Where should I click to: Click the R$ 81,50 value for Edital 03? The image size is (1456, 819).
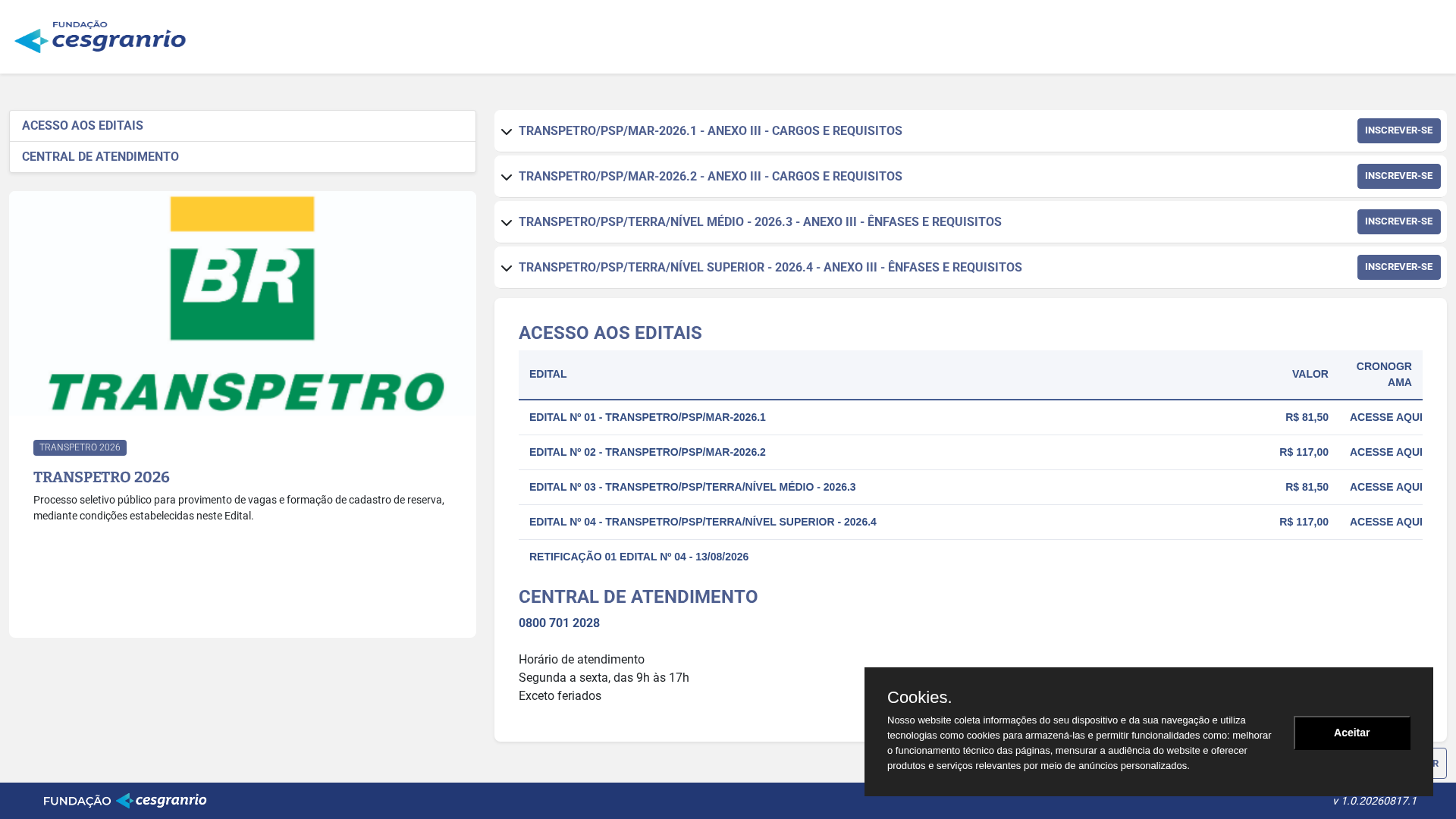point(1307,487)
